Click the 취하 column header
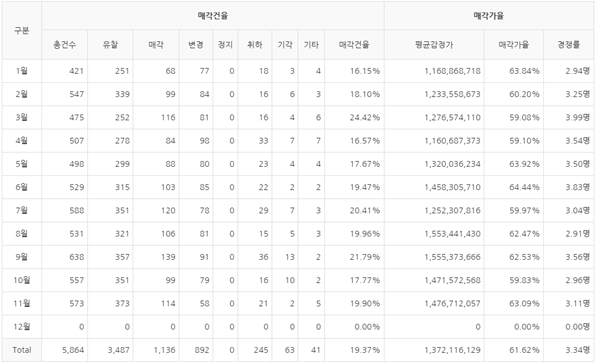The height and width of the screenshot is (363, 596). tap(255, 45)
